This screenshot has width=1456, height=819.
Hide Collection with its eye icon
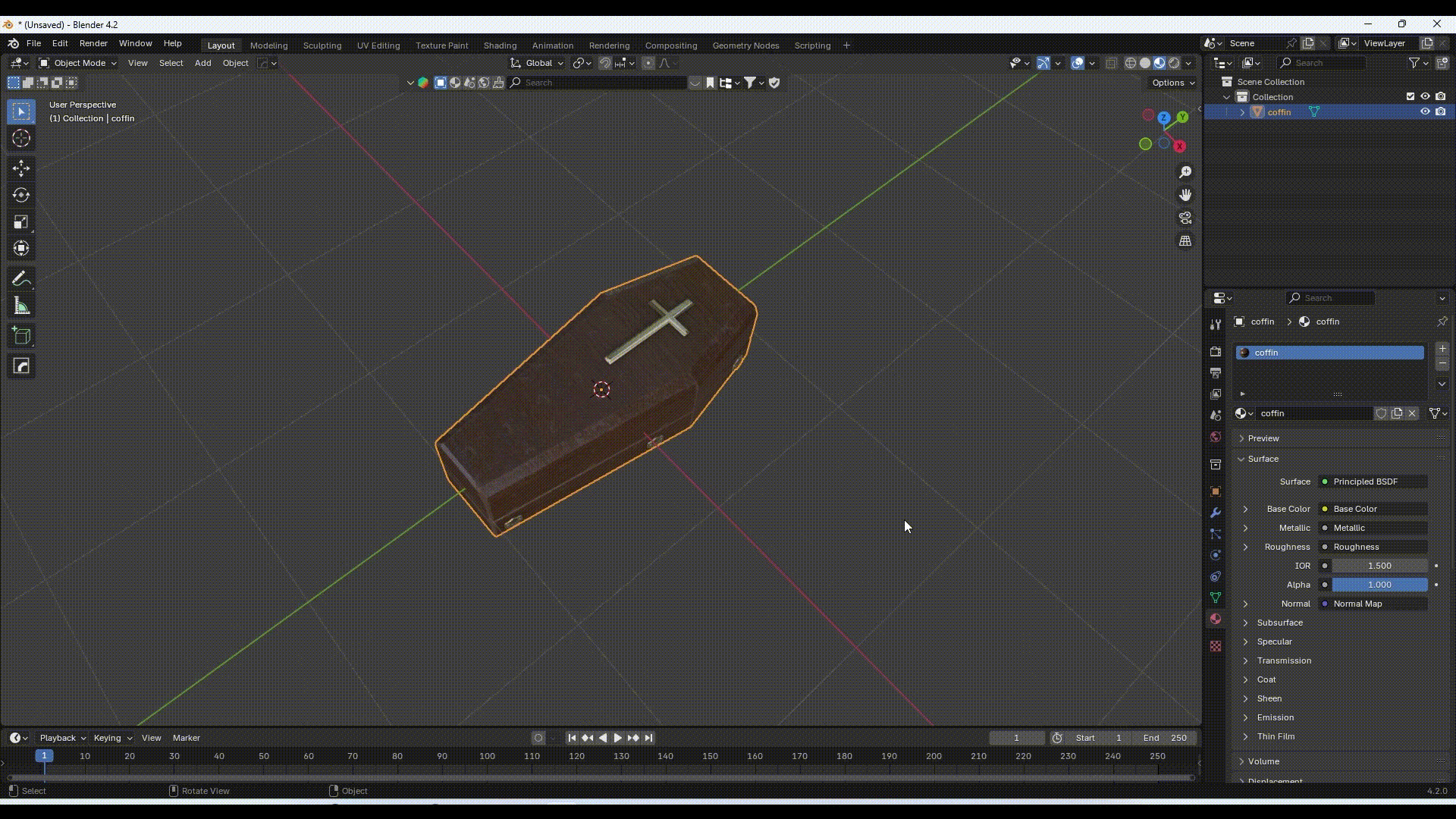(x=1425, y=96)
